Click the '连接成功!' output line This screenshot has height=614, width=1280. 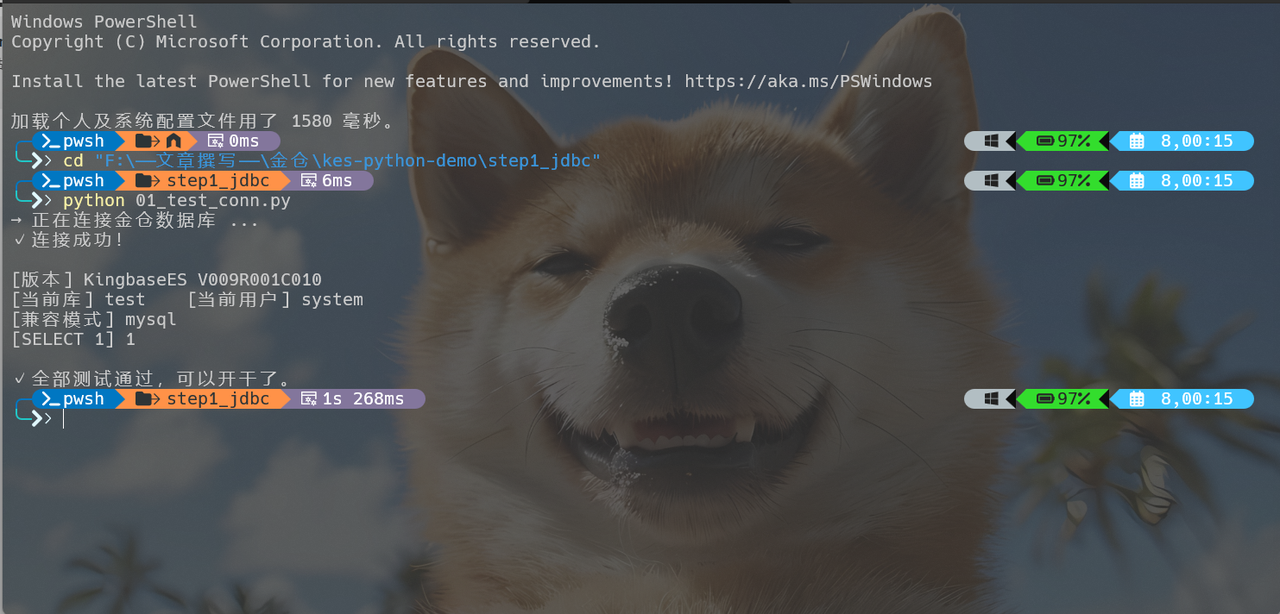pos(68,240)
